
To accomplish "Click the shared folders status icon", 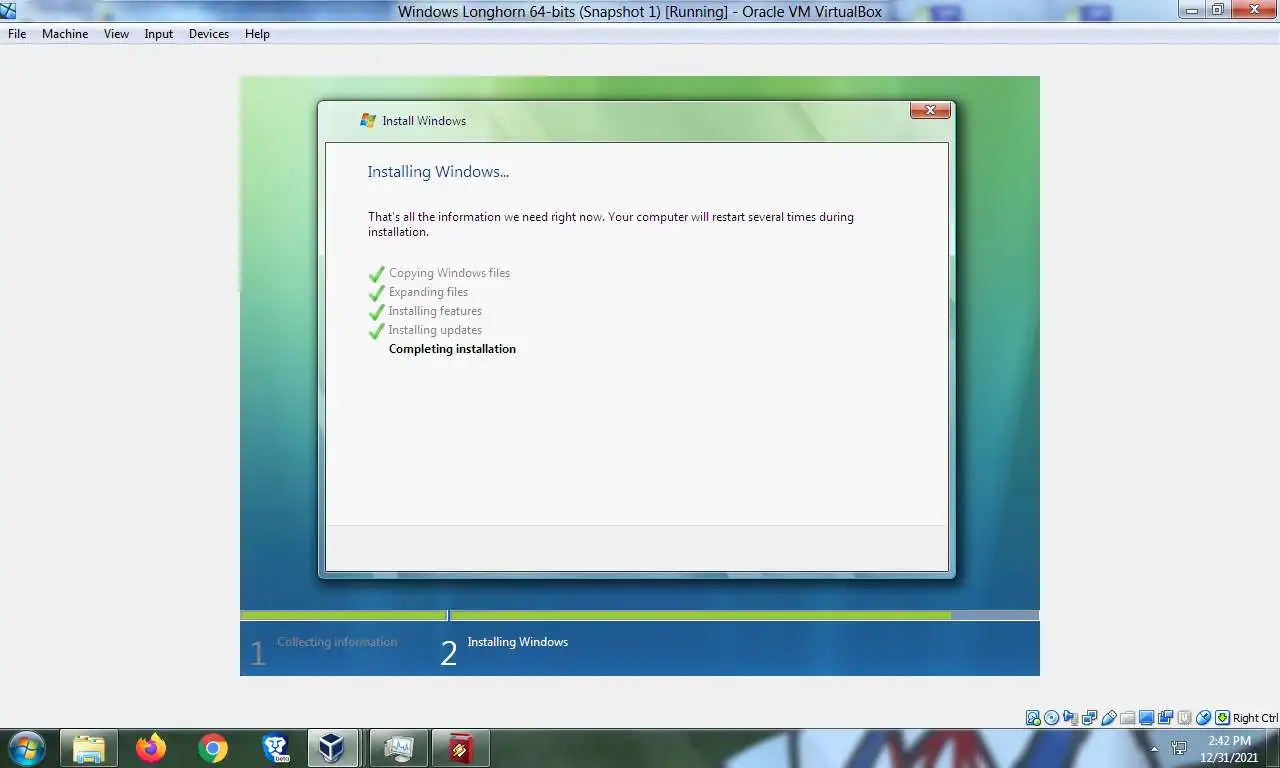I will click(1128, 718).
